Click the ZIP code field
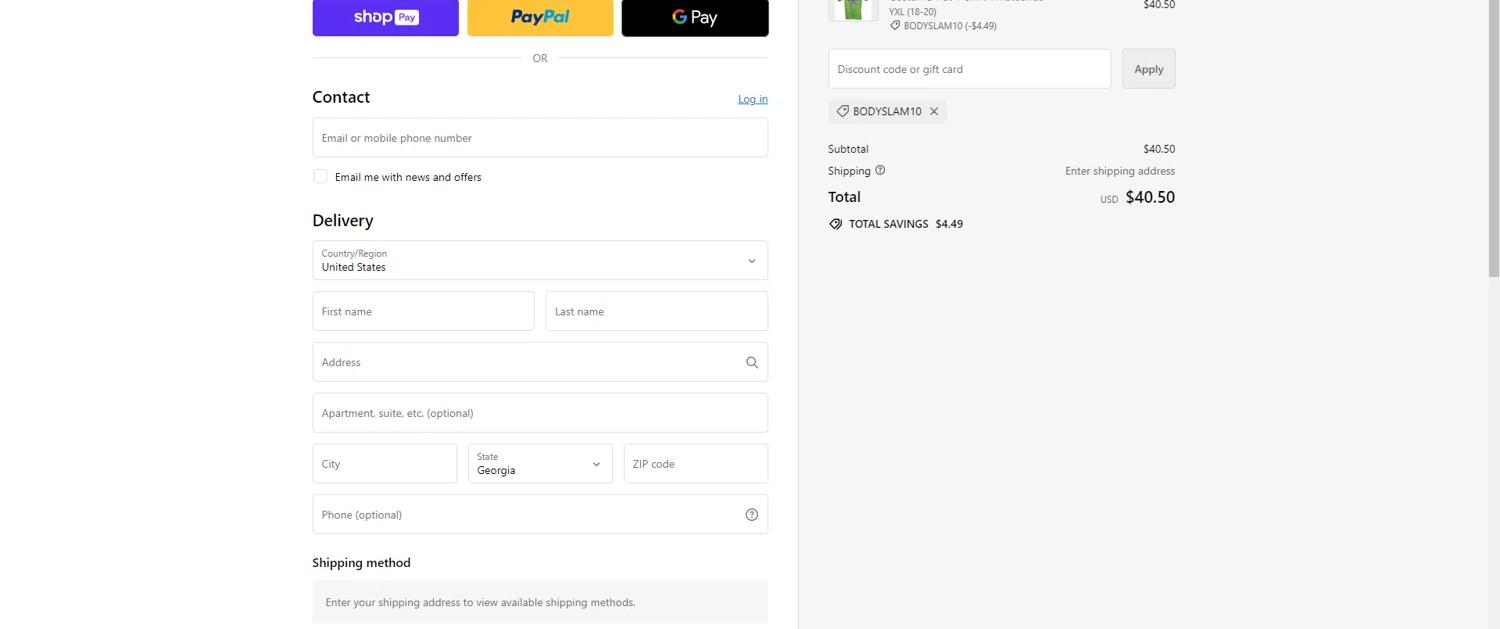The image size is (1500, 629). point(696,464)
